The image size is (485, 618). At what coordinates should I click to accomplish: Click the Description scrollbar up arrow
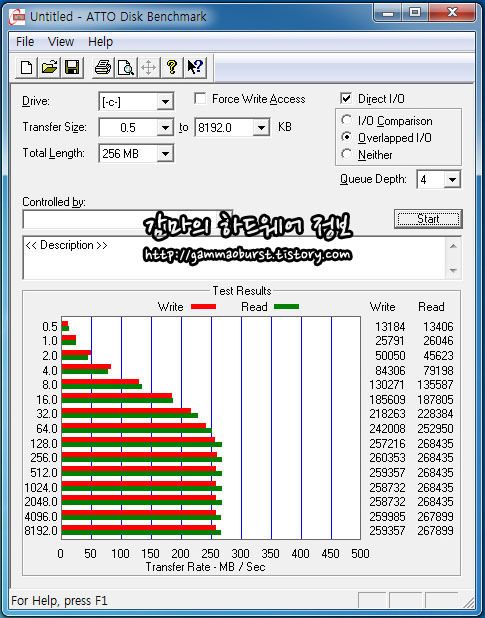coord(453,246)
